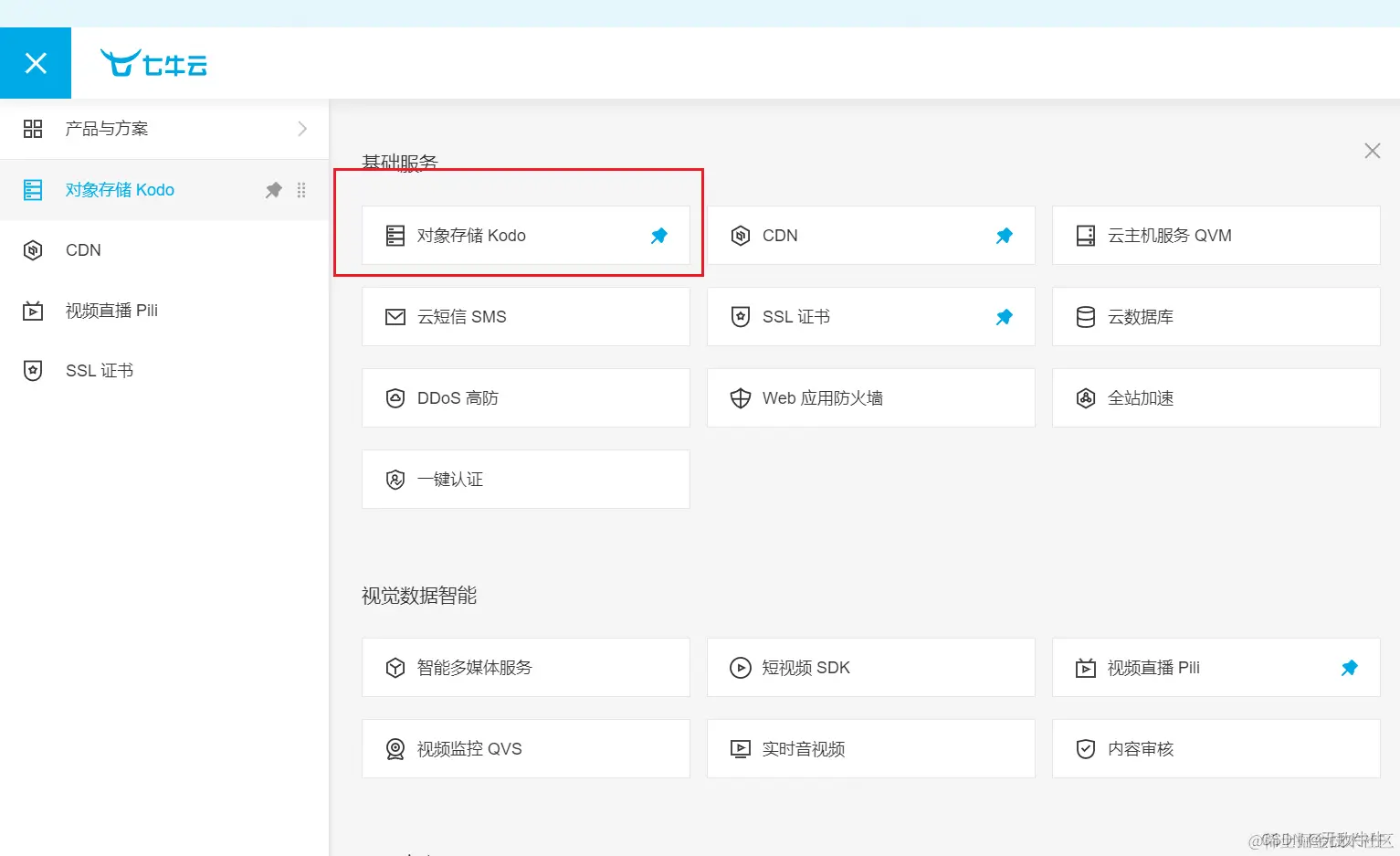Toggle the pin on 视频直播 Pili card
Image resolution: width=1400 pixels, height=856 pixels.
pos(1350,668)
